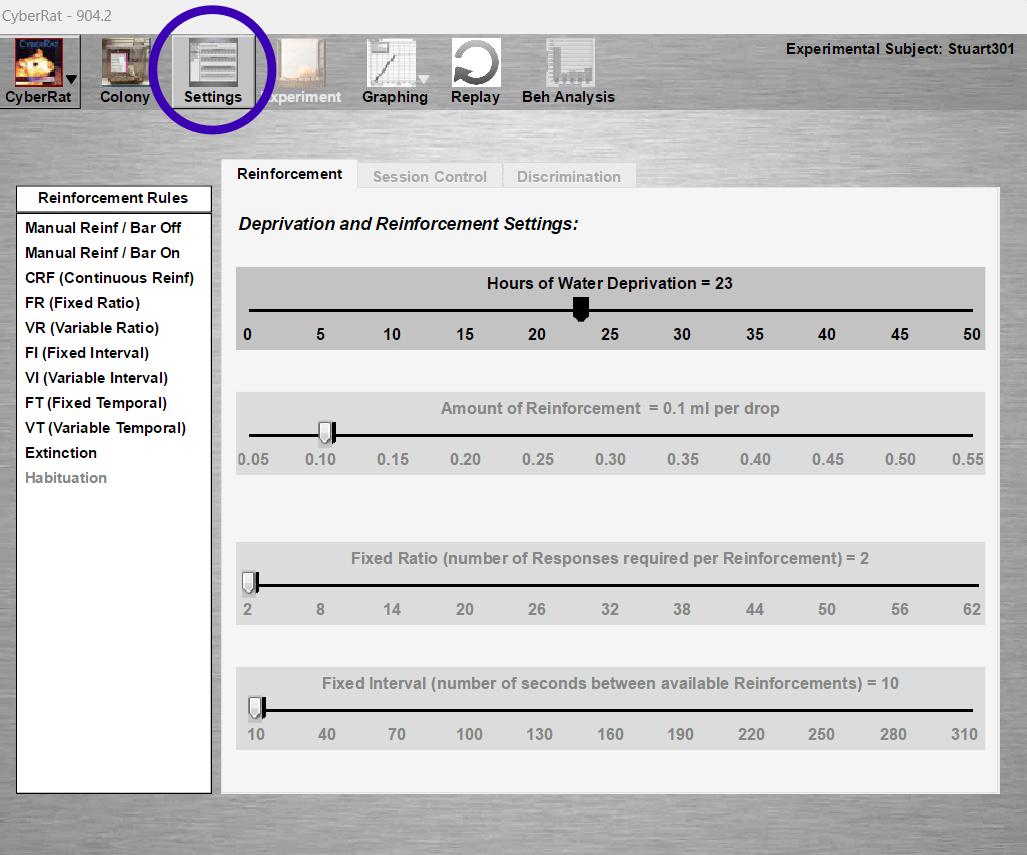Screen dimensions: 1027x855
Task: Open the Replay toolbar icon
Action: pyautogui.click(x=476, y=71)
